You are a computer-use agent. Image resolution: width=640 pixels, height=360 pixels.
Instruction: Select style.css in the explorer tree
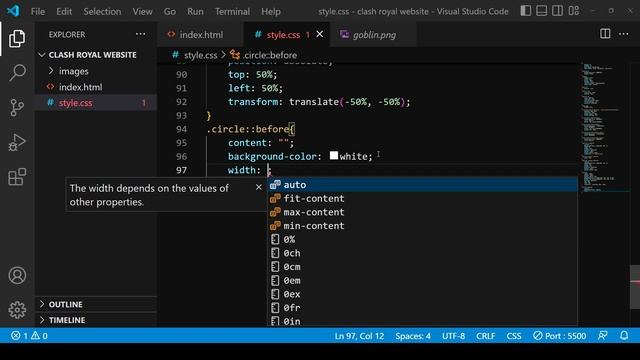point(96,103)
